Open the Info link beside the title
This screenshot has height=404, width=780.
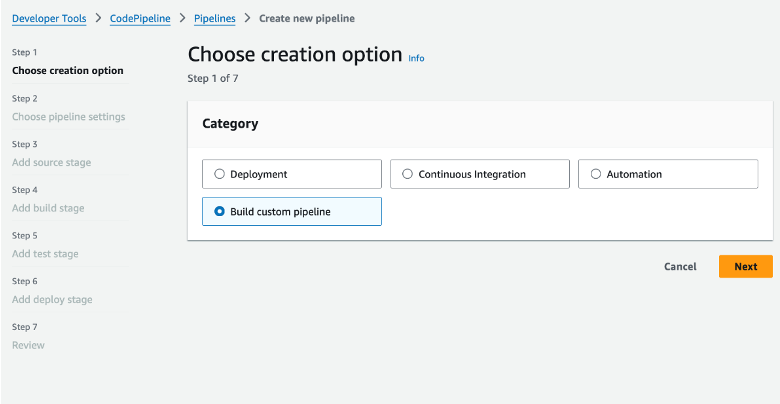(x=416, y=59)
